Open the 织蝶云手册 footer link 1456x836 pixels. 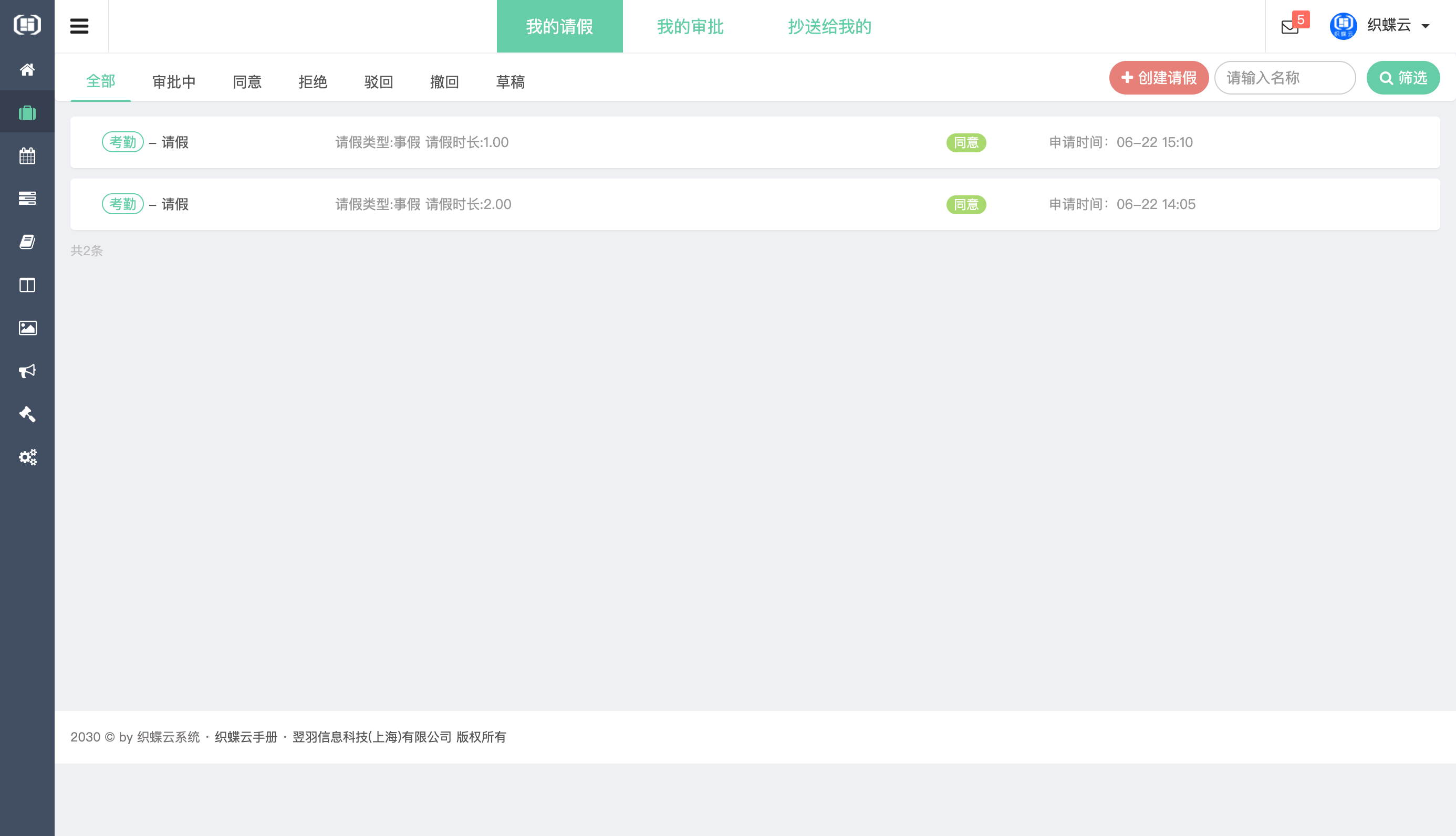tap(246, 737)
